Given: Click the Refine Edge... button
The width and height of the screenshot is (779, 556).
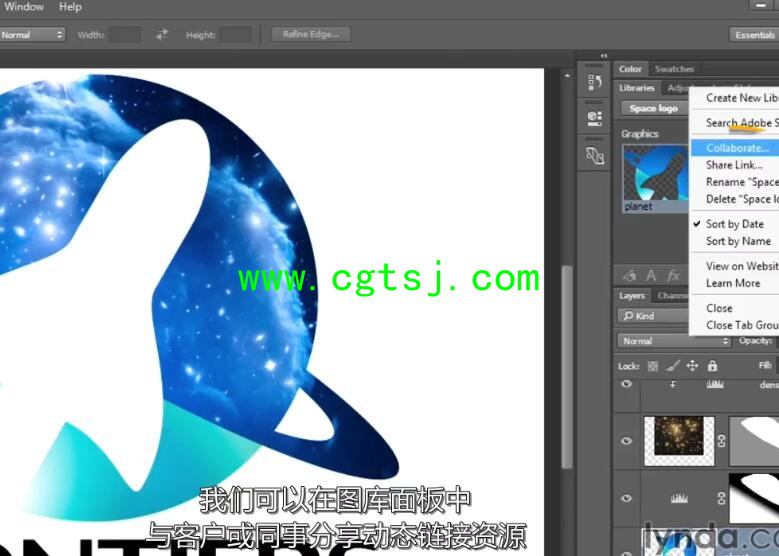Looking at the screenshot, I should click(x=311, y=34).
